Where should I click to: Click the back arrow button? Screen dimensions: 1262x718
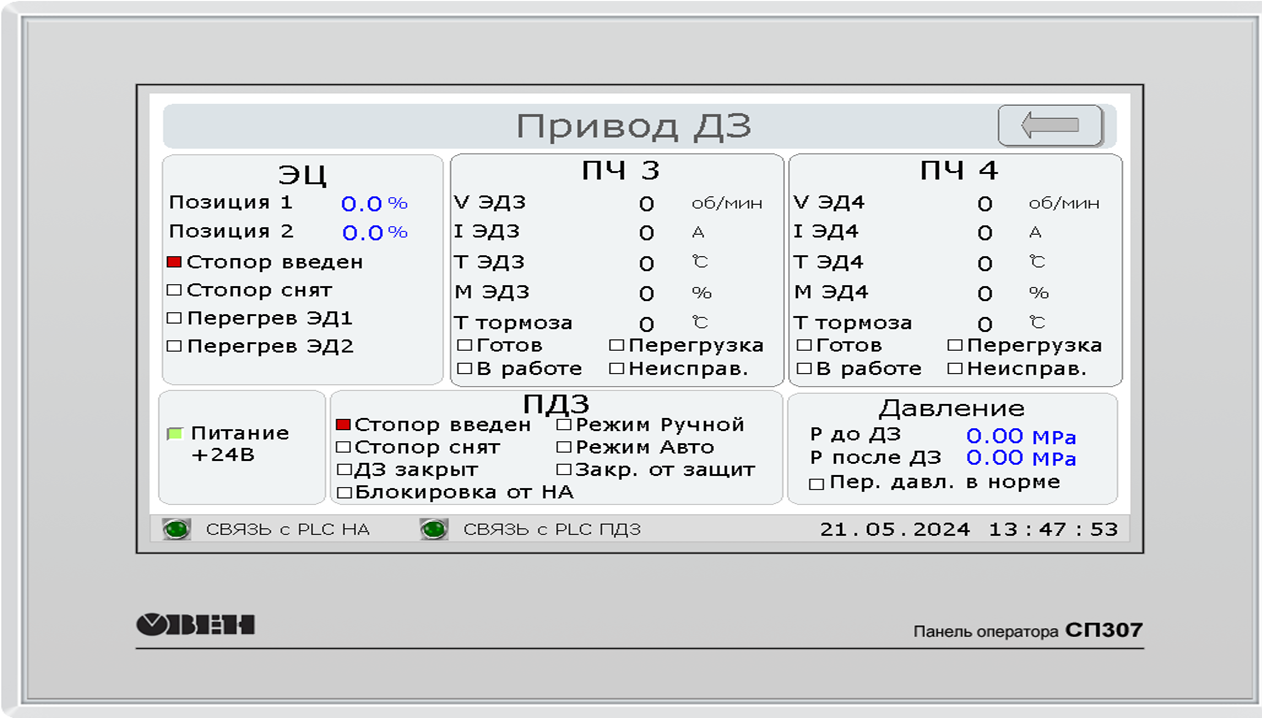1049,126
